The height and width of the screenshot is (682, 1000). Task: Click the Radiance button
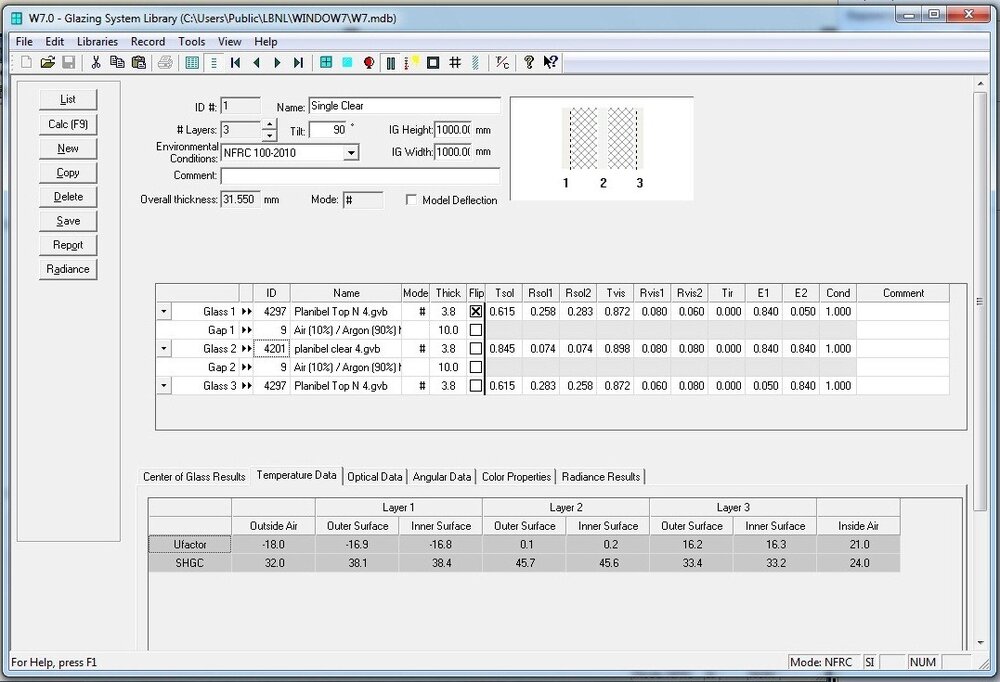pyautogui.click(x=68, y=269)
